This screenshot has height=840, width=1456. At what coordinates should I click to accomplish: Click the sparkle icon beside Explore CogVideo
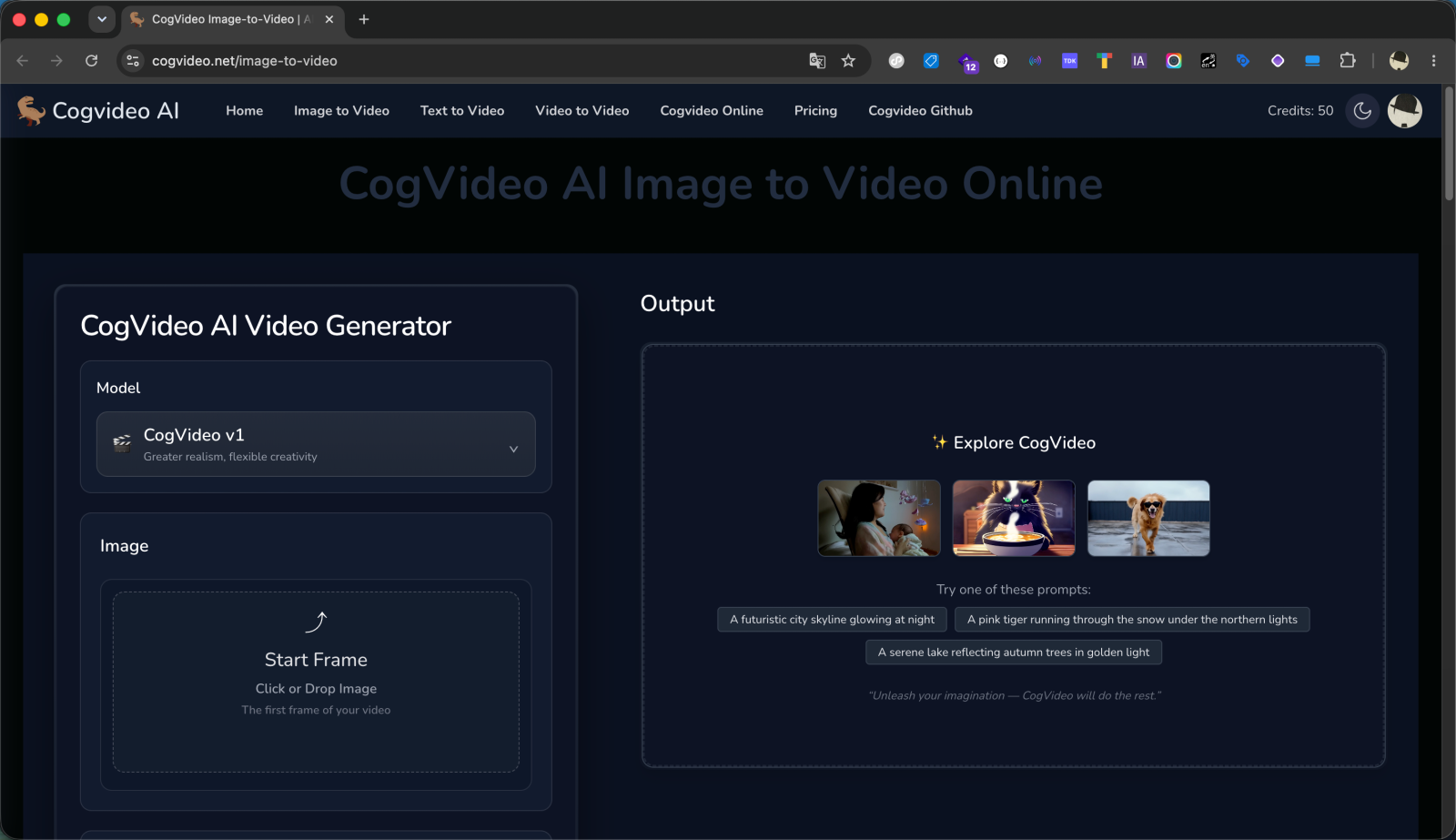[x=939, y=442]
